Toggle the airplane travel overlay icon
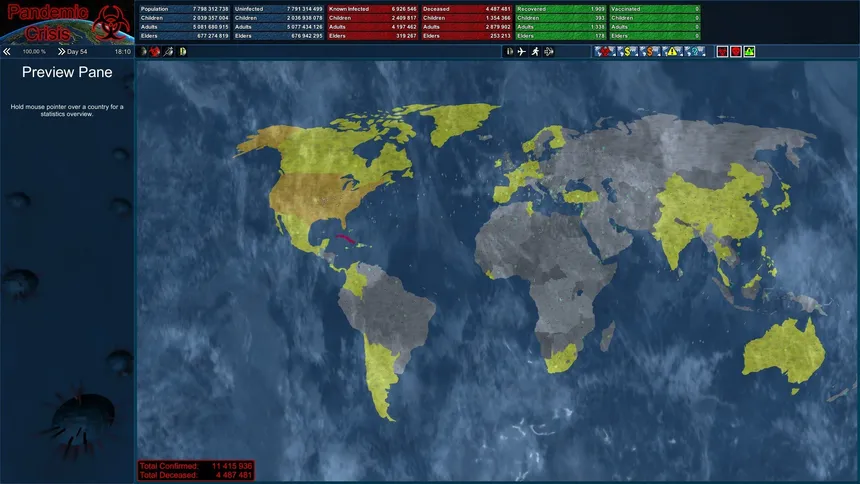860x484 pixels. (x=522, y=52)
